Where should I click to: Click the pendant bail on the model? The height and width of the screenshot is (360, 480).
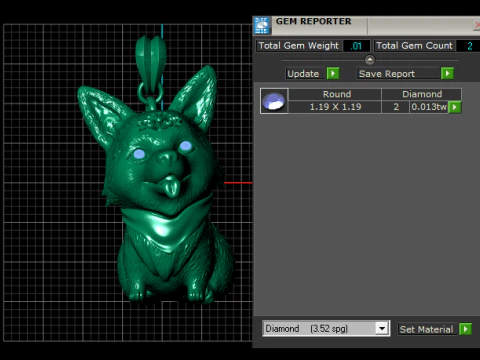(150, 63)
